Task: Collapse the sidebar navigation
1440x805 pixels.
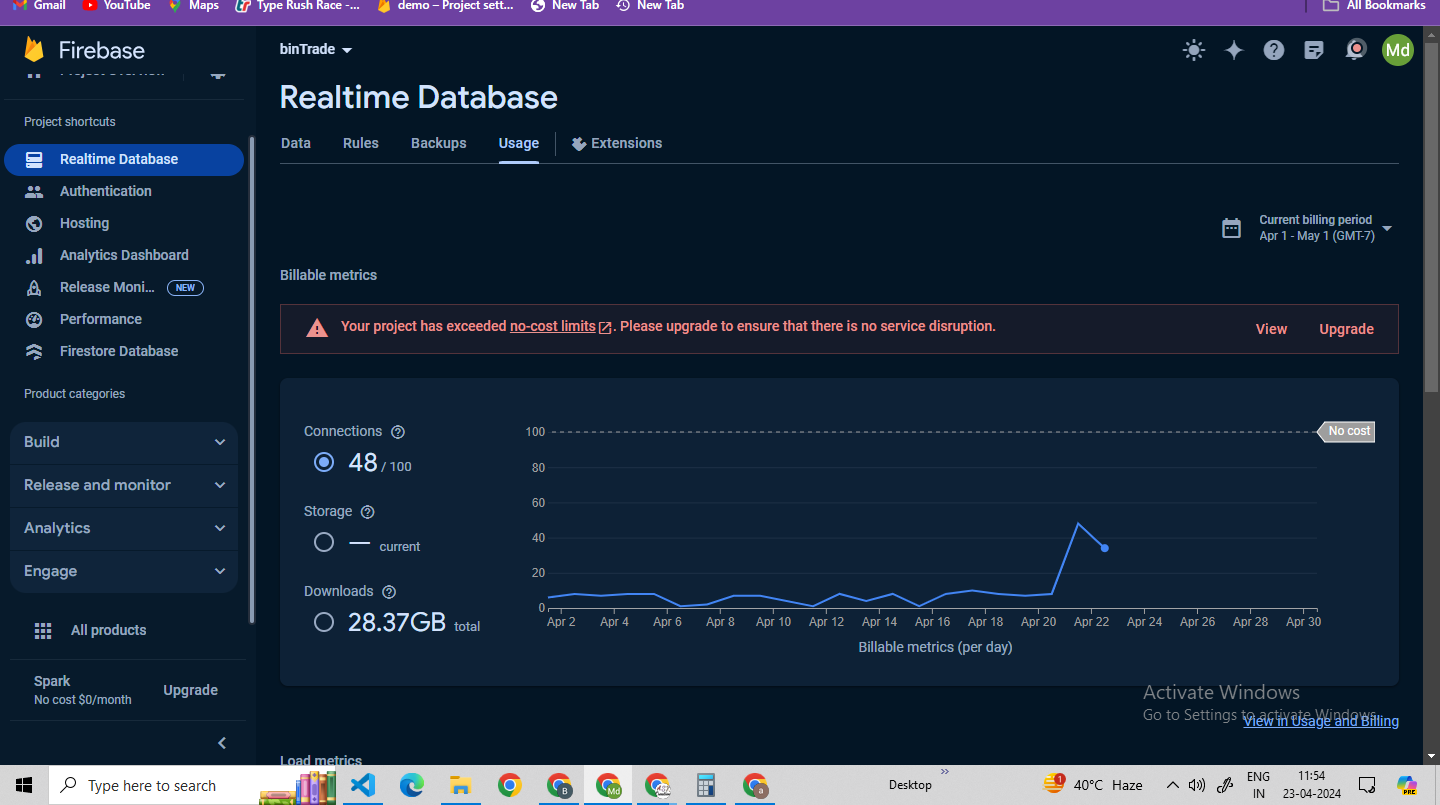Action: pyautogui.click(x=222, y=743)
